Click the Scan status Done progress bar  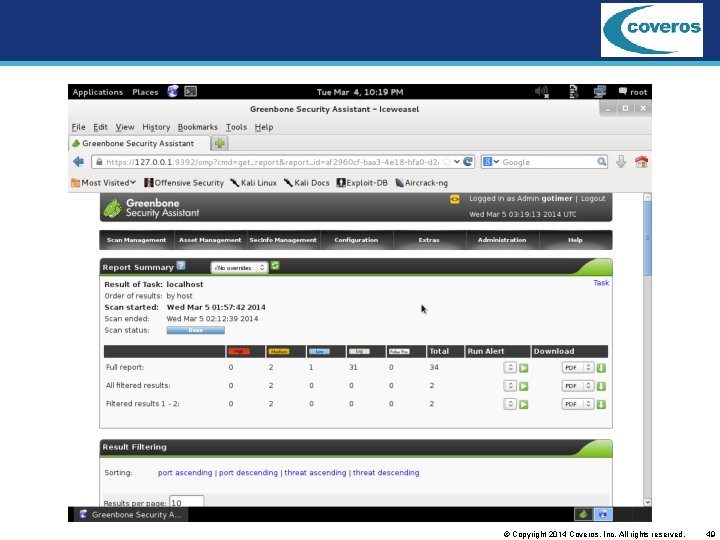196,330
